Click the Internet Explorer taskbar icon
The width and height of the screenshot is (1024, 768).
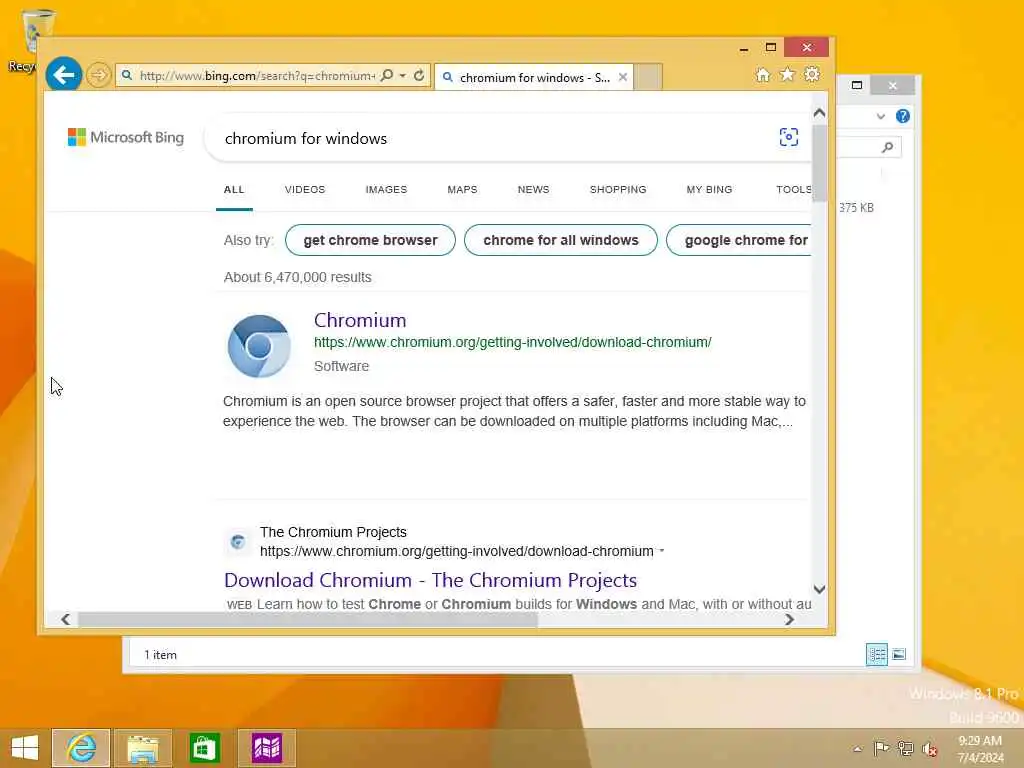81,748
